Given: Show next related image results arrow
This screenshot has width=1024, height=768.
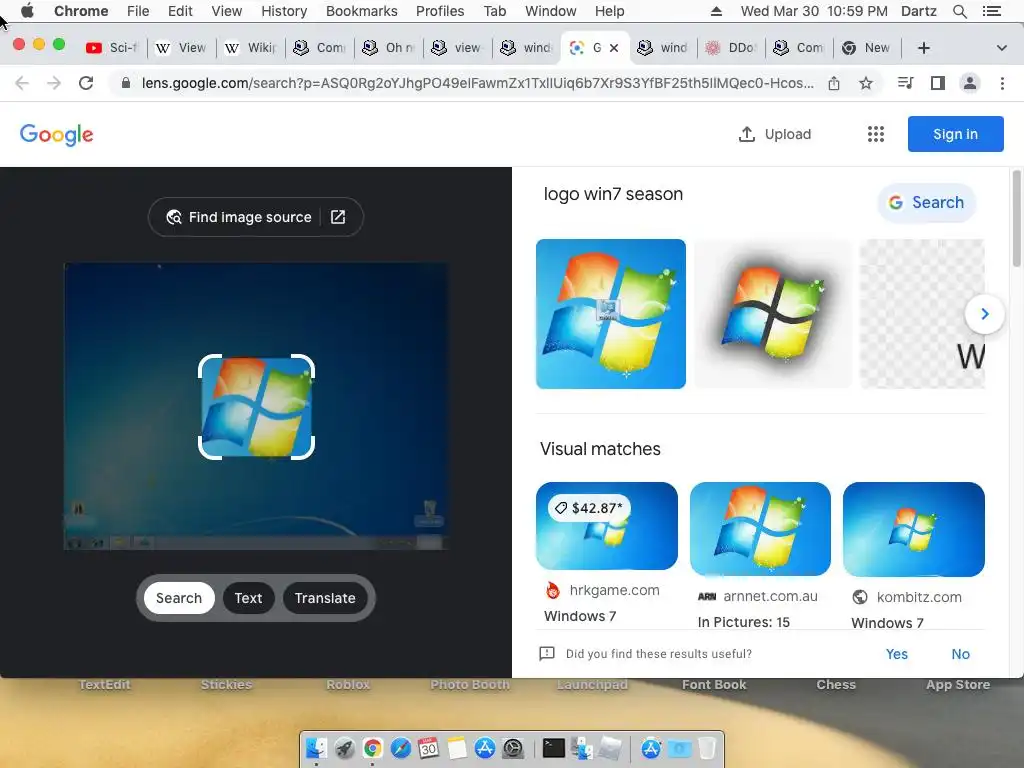Looking at the screenshot, I should (985, 314).
